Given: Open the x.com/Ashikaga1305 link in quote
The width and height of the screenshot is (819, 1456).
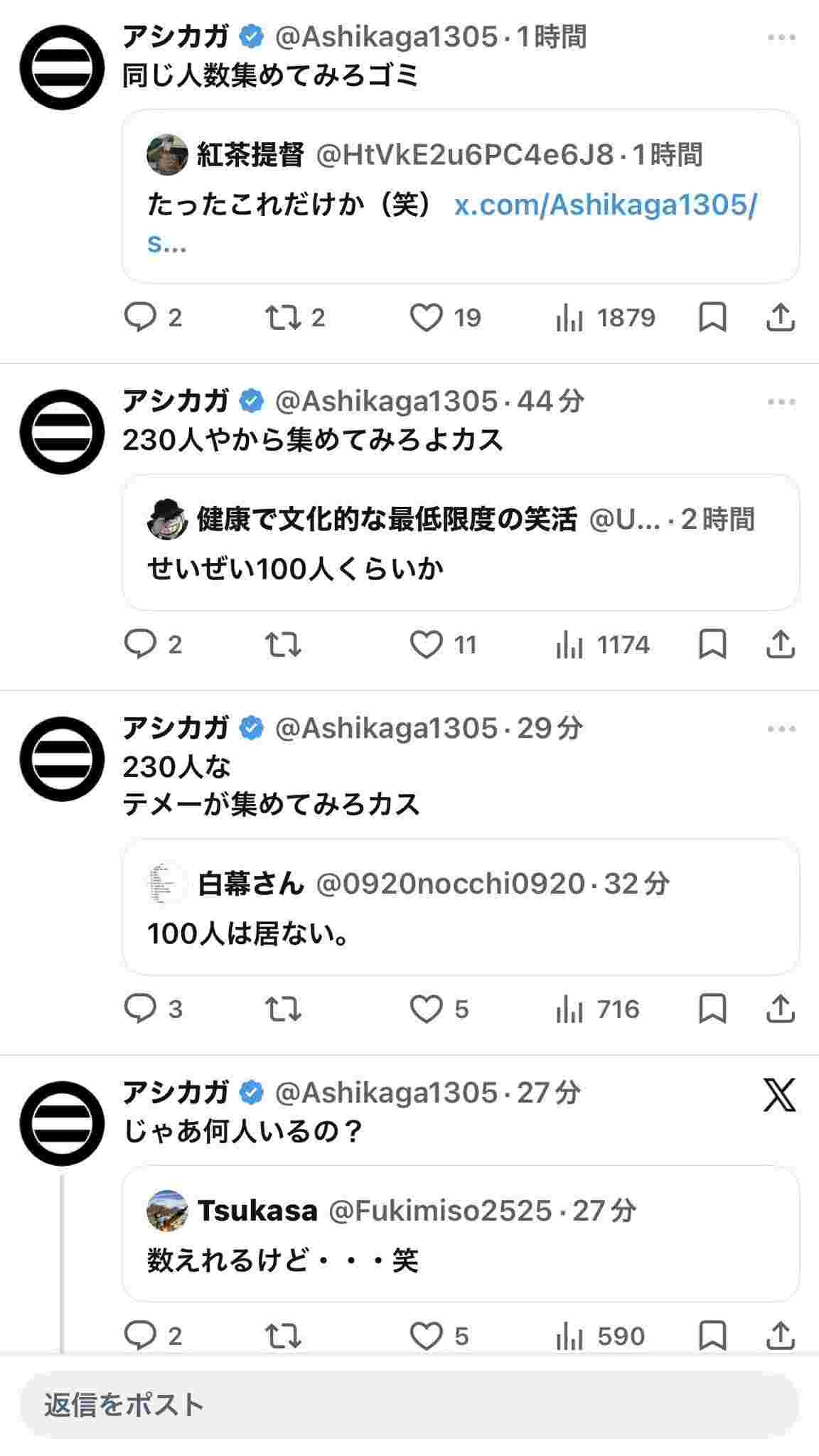Looking at the screenshot, I should click(x=605, y=205).
